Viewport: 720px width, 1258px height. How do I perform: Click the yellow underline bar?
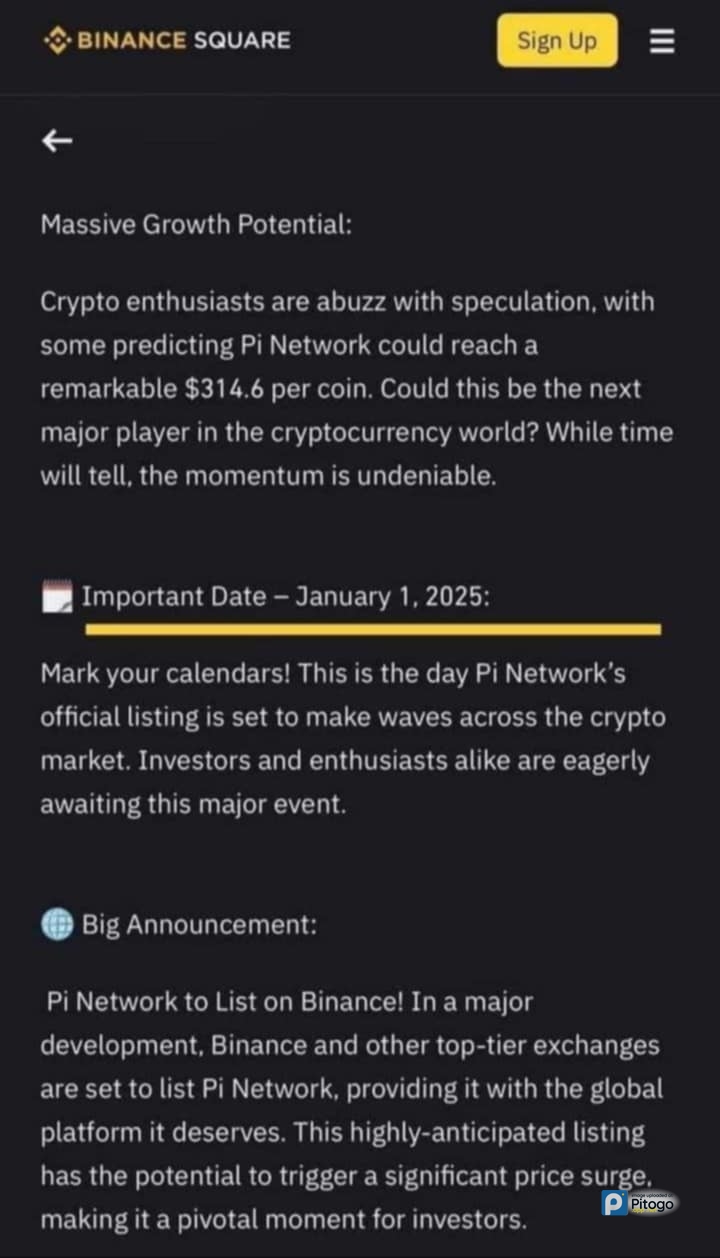[373, 629]
